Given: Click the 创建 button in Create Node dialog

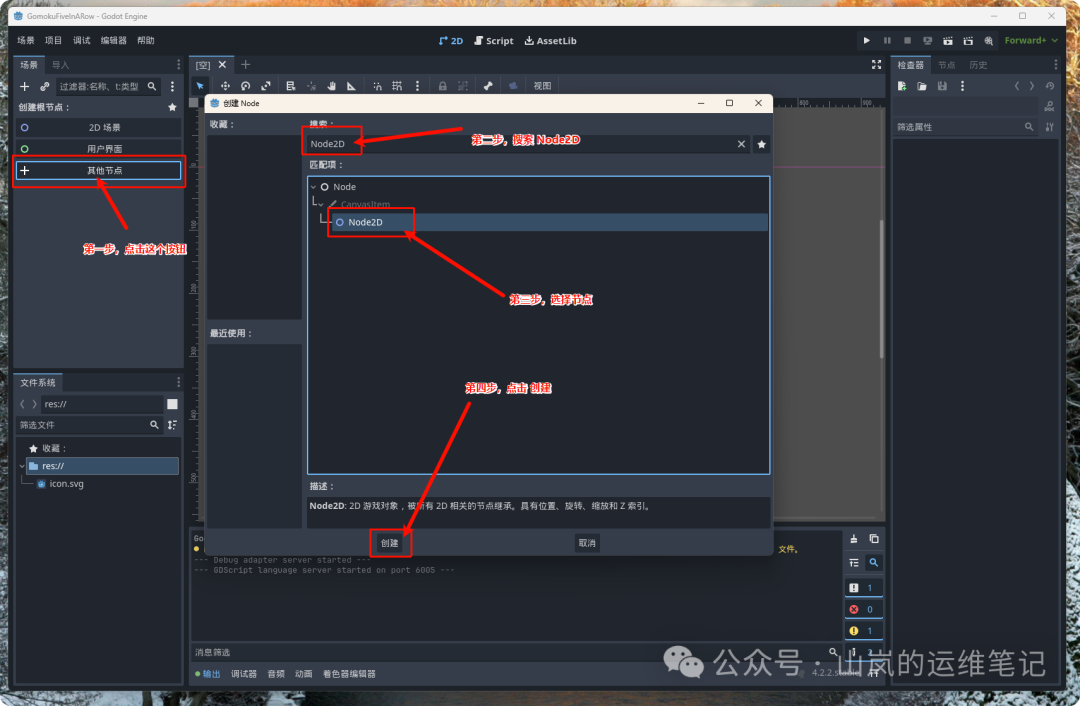Looking at the screenshot, I should pyautogui.click(x=390, y=543).
